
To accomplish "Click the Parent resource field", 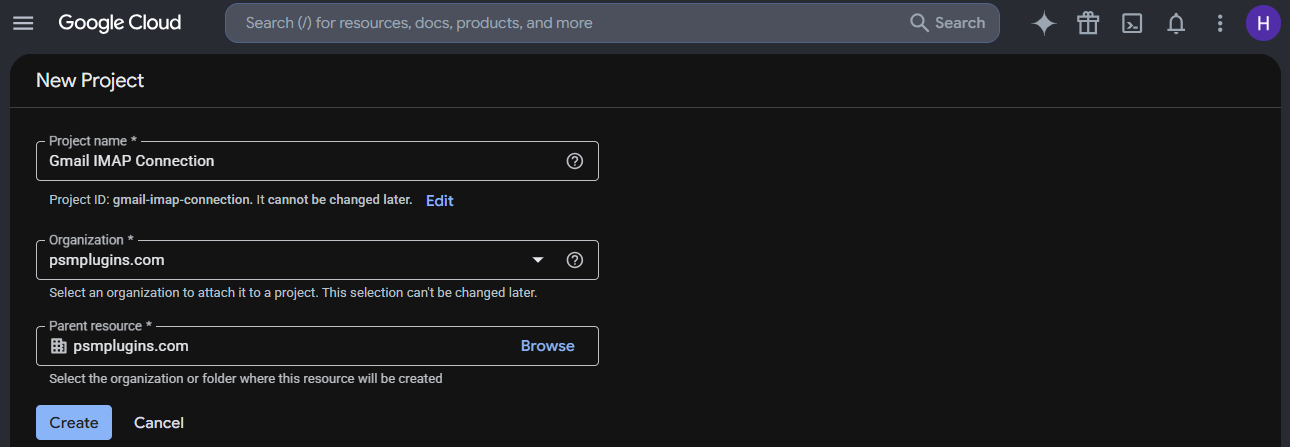I will (317, 346).
